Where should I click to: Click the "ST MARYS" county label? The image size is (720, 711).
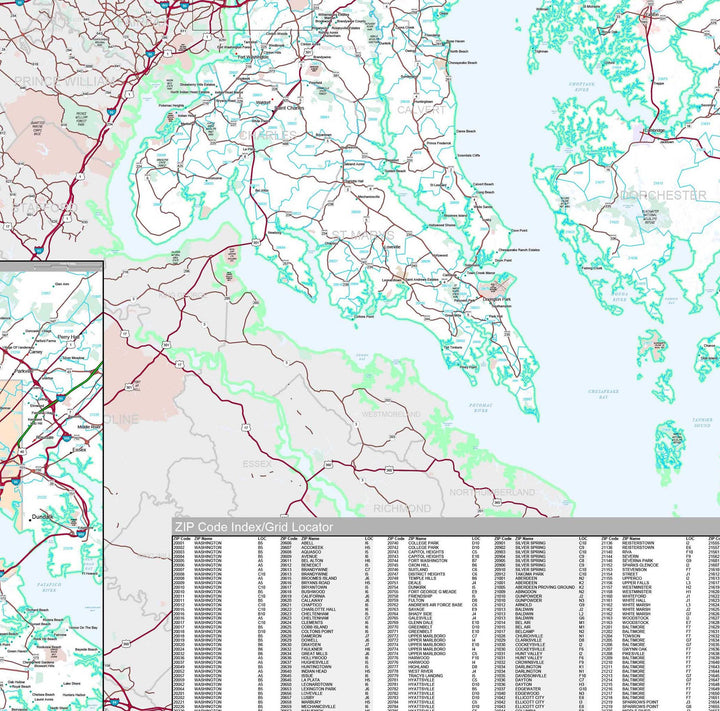pos(362,235)
